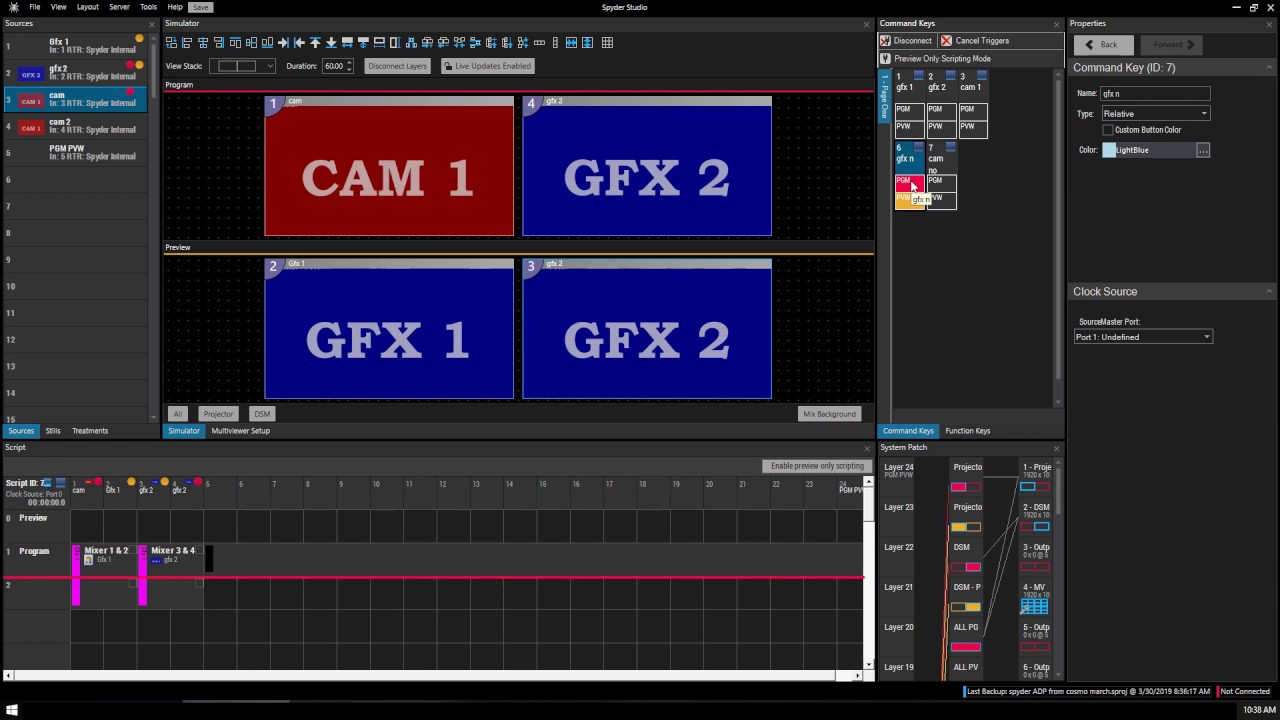
Task: Toggle the Live Updates Enabled button
Action: click(x=487, y=66)
